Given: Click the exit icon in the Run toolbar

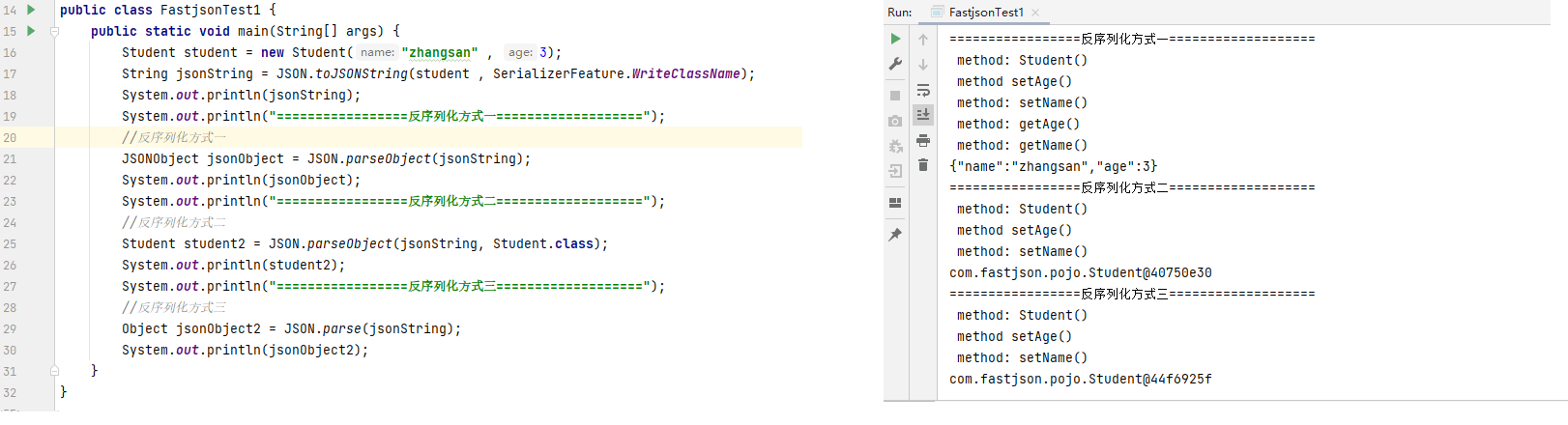Looking at the screenshot, I should click(895, 171).
